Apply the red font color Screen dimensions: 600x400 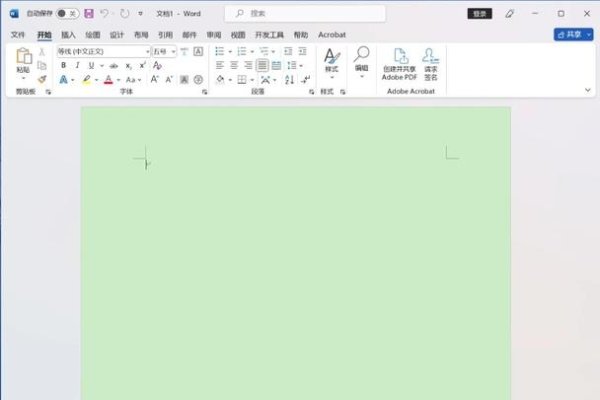(109, 80)
